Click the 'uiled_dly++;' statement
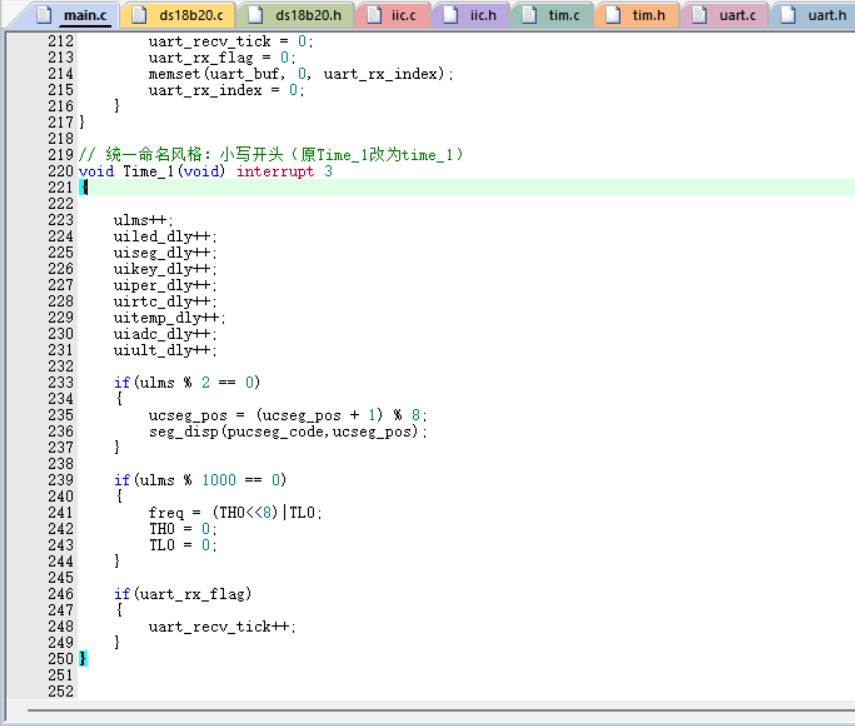 pyautogui.click(x=165, y=237)
